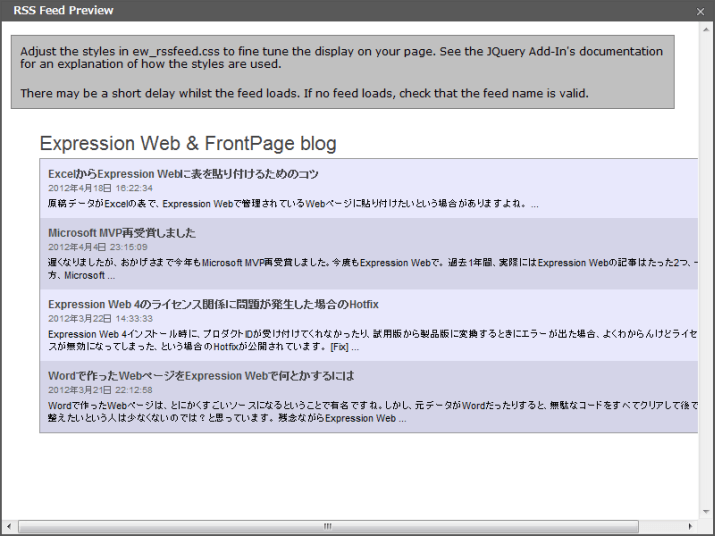Click the date 2012年3月22日 14:33:33
Screen dimensions: 715x536
tap(100, 318)
